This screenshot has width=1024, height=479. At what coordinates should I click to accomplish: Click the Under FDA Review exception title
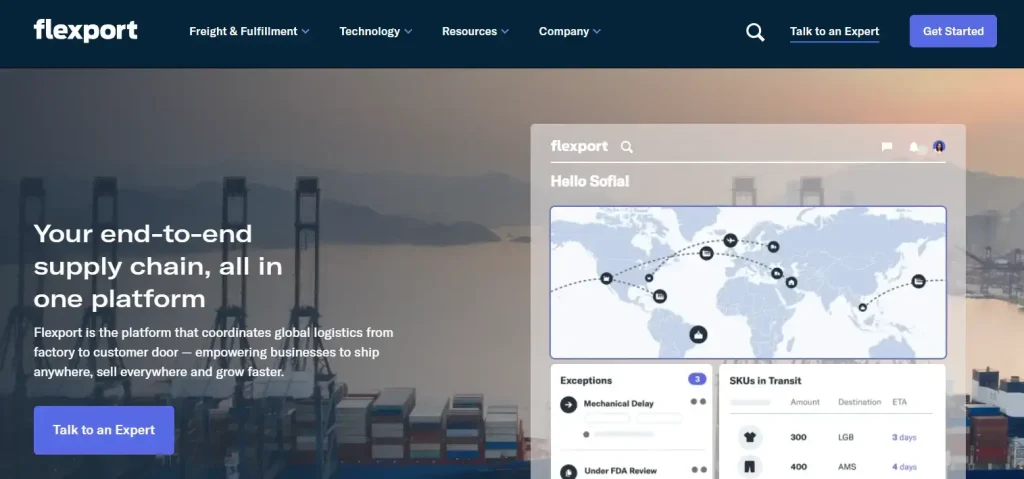pos(620,471)
